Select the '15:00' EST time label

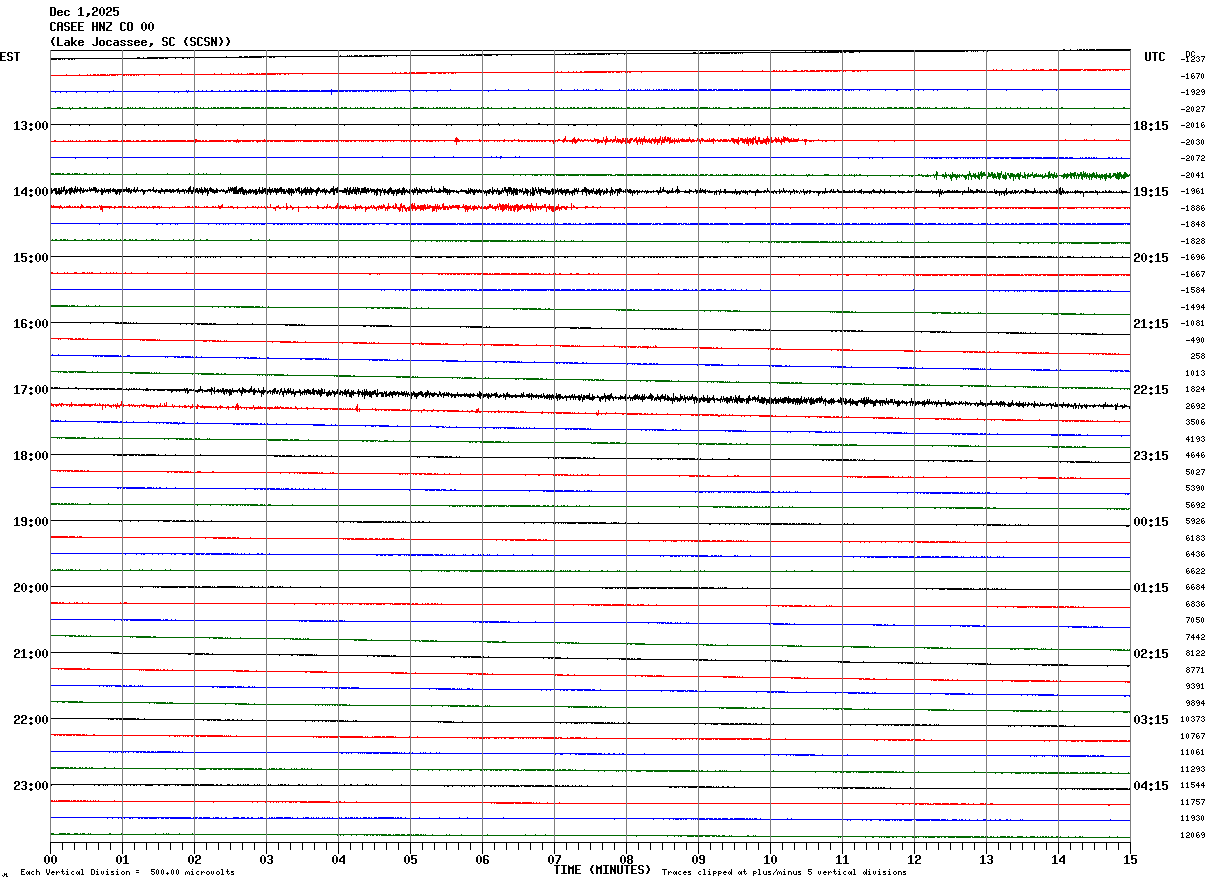30,258
